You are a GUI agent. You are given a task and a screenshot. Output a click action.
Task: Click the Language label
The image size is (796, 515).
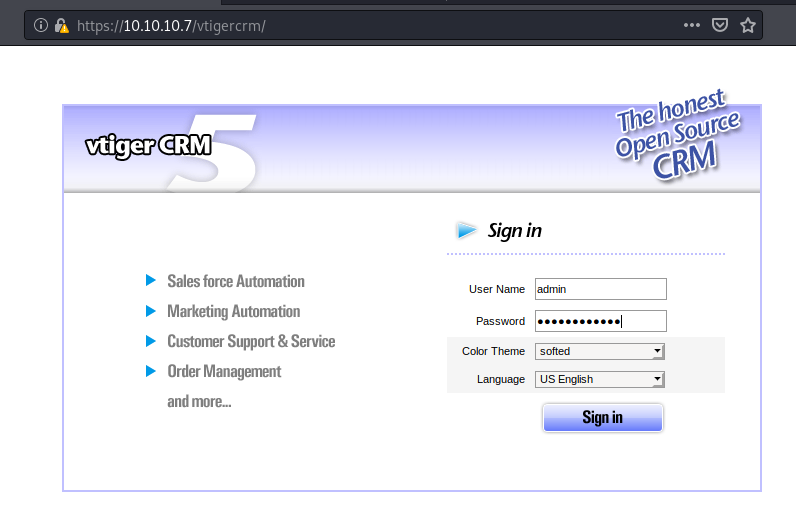pyautogui.click(x=501, y=379)
